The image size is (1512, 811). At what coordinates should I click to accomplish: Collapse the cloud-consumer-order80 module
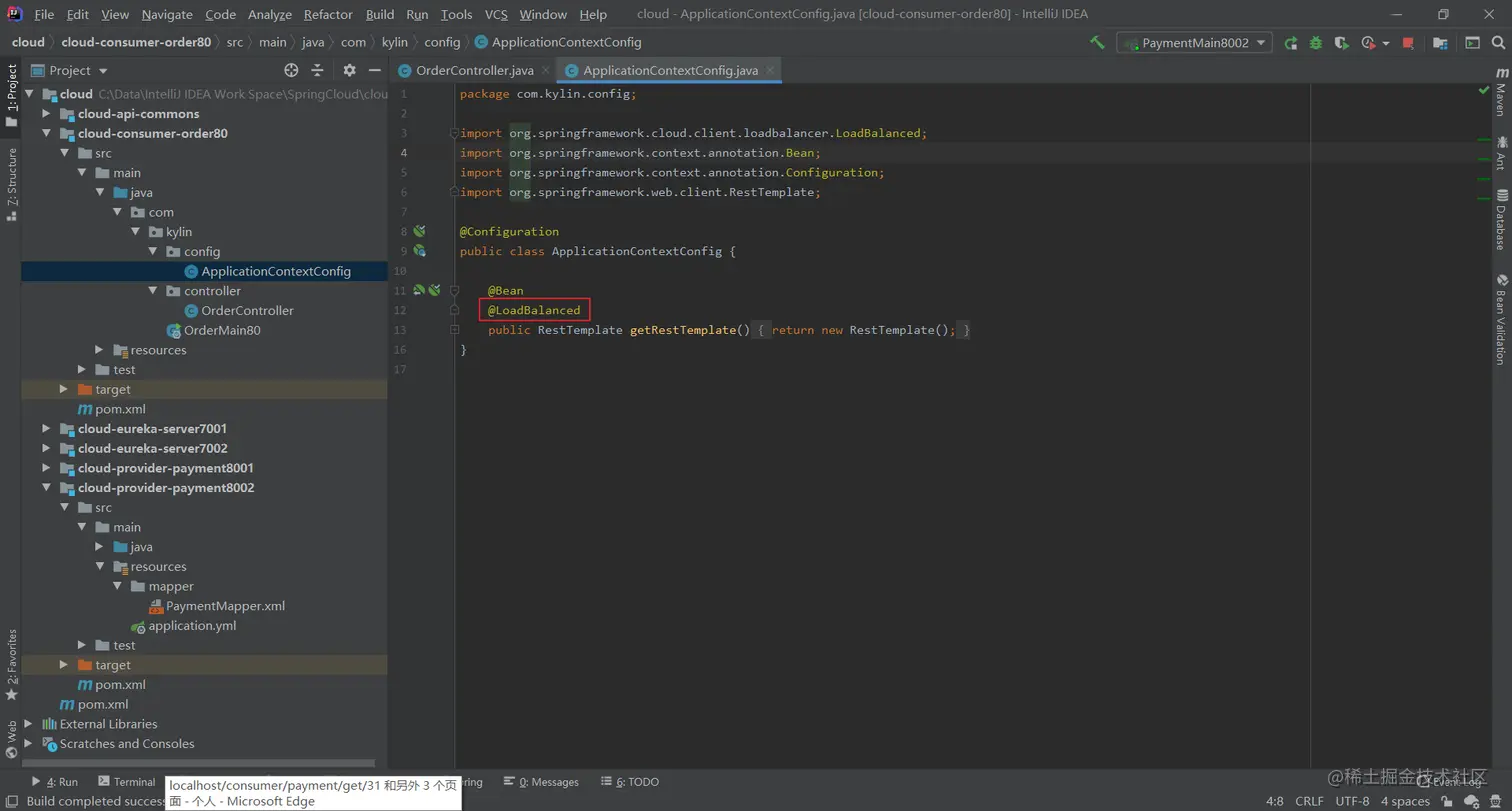click(46, 133)
